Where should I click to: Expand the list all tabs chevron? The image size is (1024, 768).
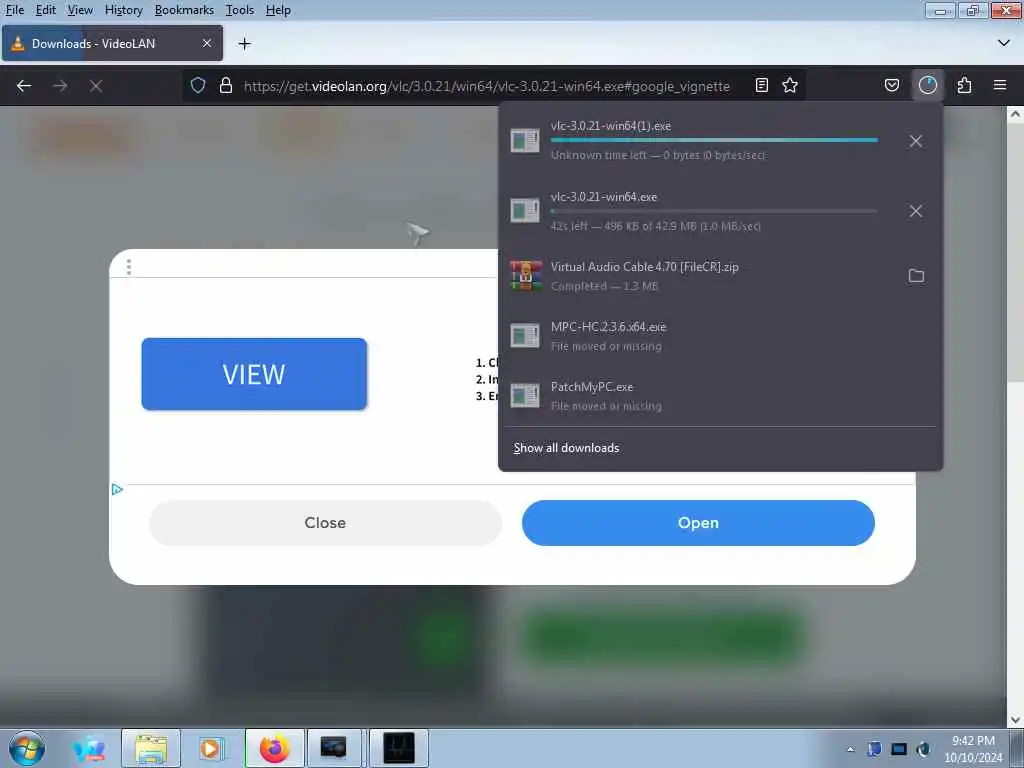1004,43
